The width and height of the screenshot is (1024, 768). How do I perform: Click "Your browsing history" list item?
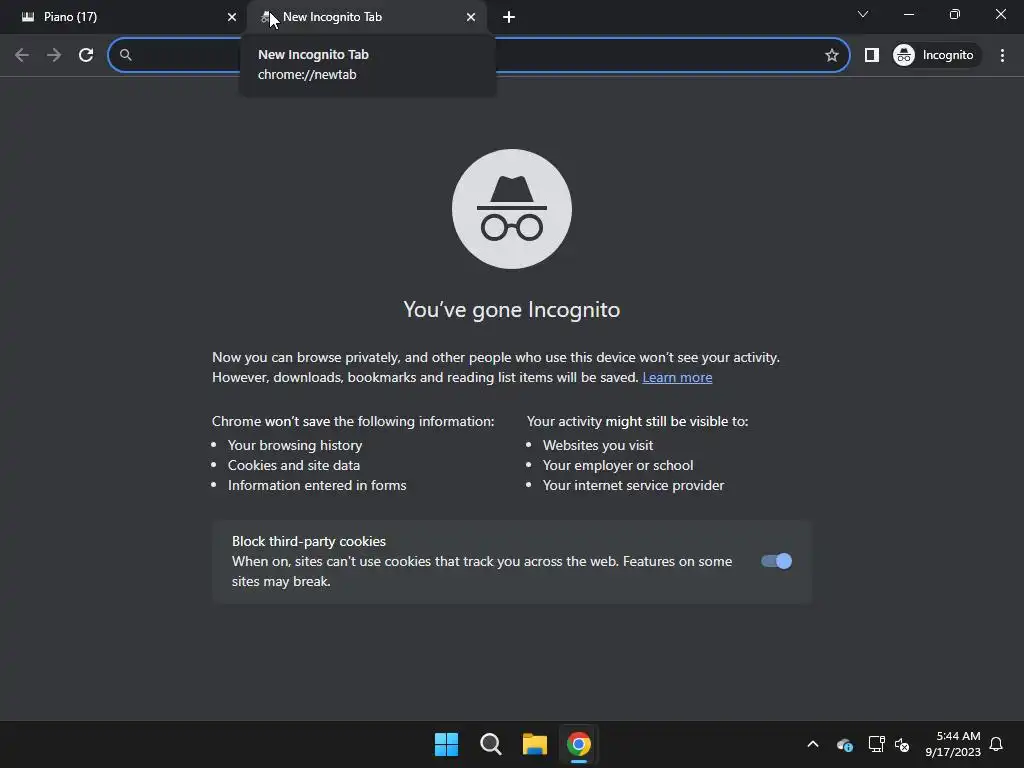click(x=295, y=445)
